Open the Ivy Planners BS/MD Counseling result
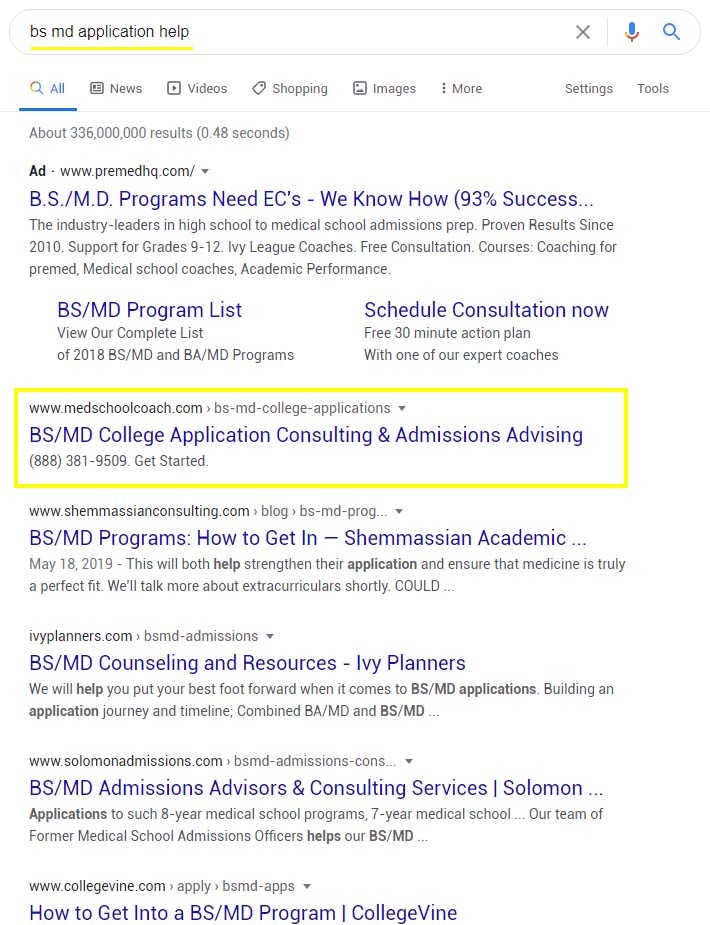This screenshot has height=925, width=710. click(247, 663)
